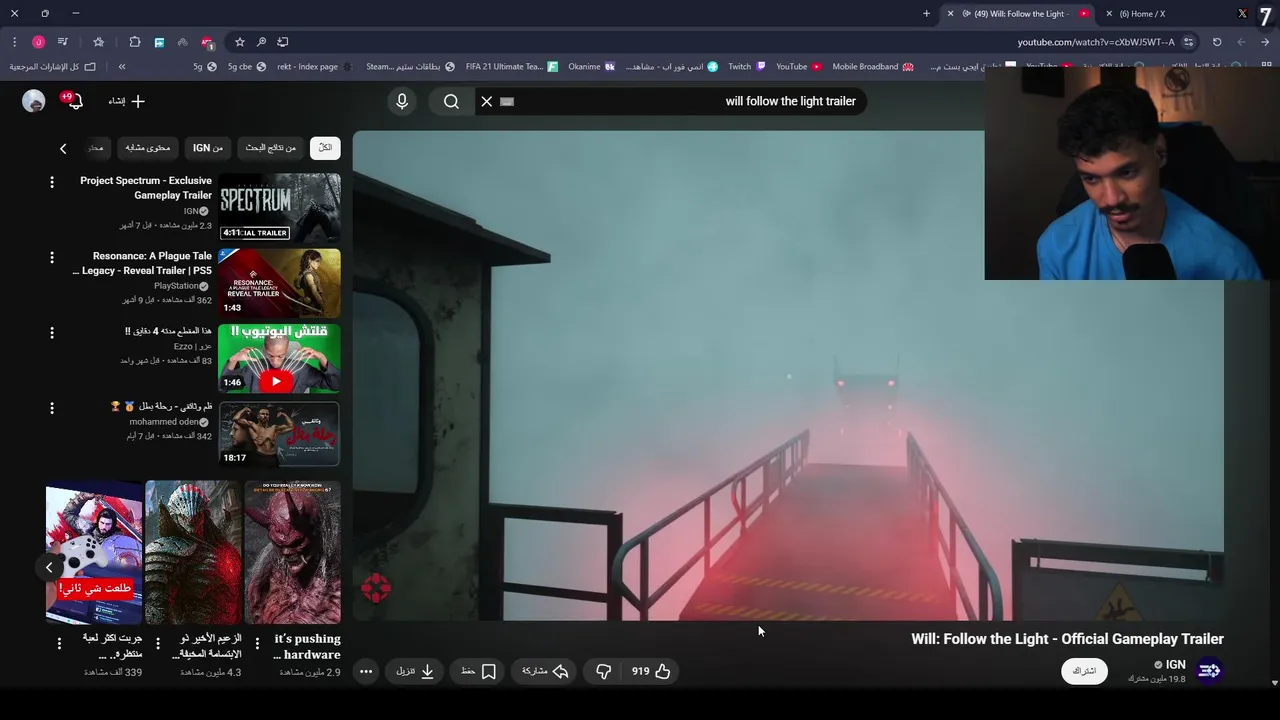This screenshot has height=720, width=1280.
Task: Open the Chrome three-dot menu
Action: tap(14, 42)
